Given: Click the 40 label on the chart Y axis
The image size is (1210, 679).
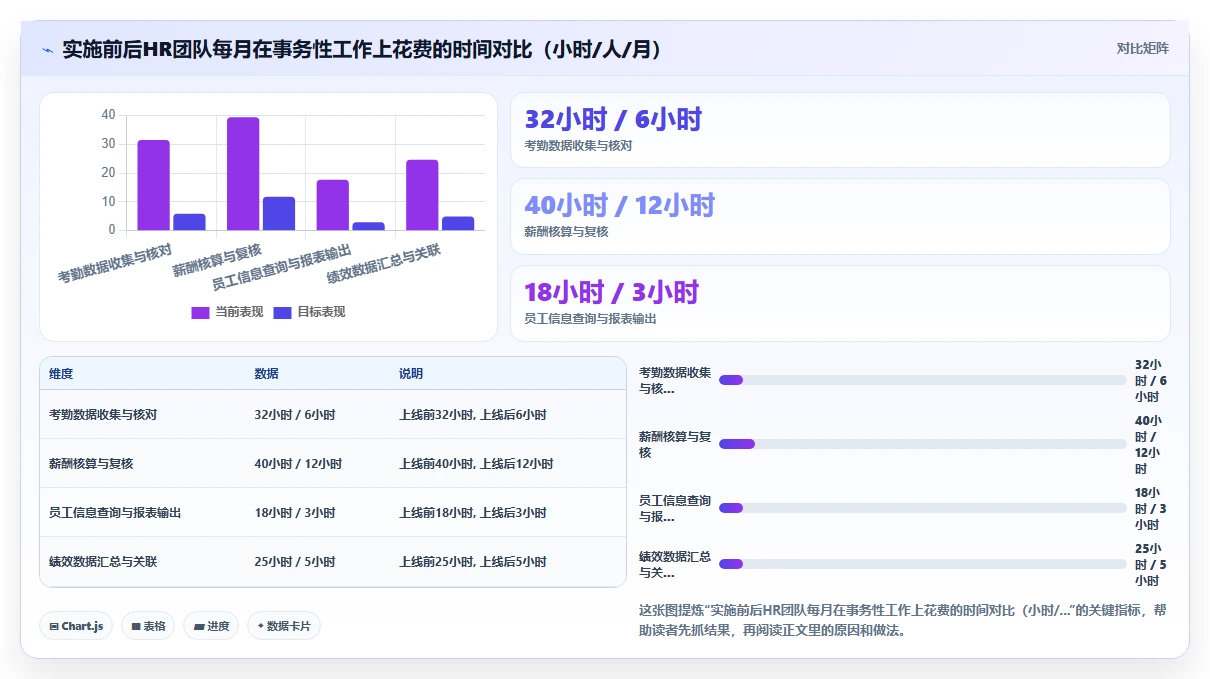Looking at the screenshot, I should point(109,115).
